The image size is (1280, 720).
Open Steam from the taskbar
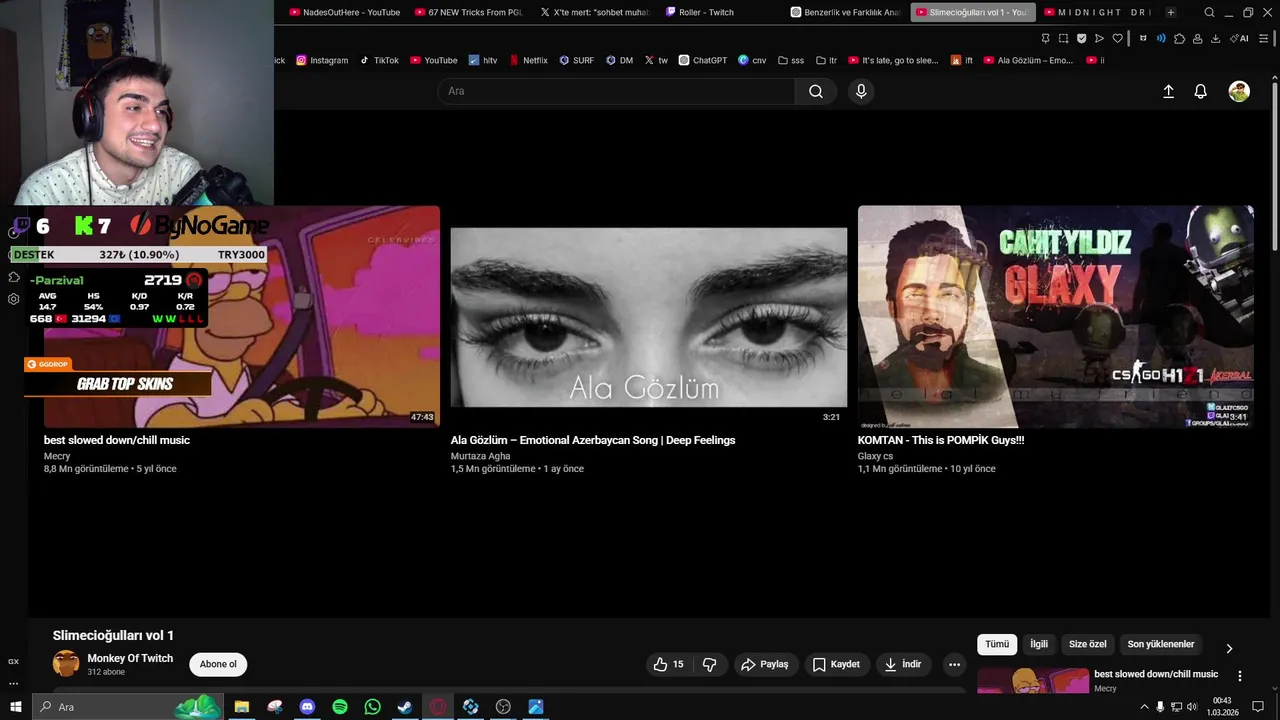pyautogui.click(x=405, y=707)
